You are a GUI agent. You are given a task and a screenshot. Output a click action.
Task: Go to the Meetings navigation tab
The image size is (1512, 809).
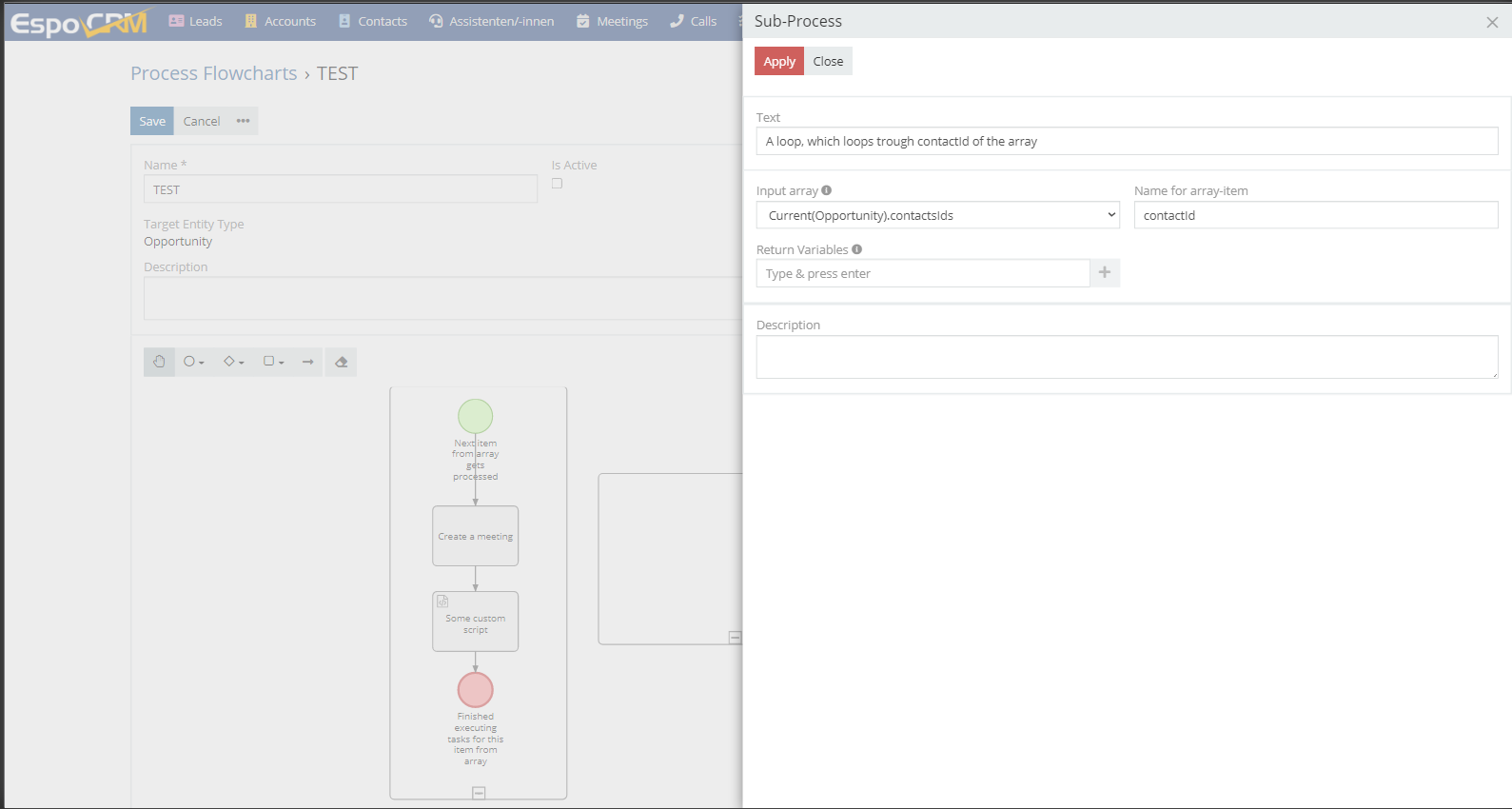tap(612, 21)
